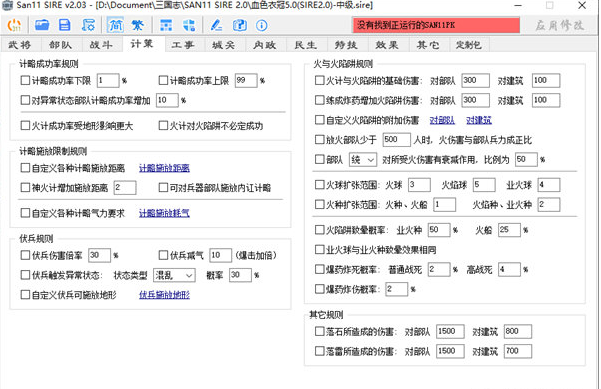Click 伏兵触发异常状态 概率 field
The height and width of the screenshot is (389, 601).
240,275
